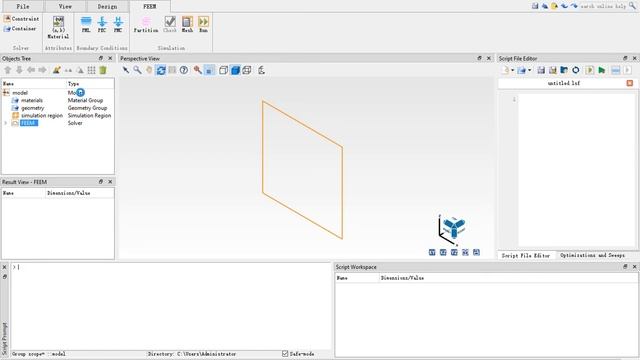
Task: Select the zoom magnifier tool in Perspective View
Action: pos(138,70)
